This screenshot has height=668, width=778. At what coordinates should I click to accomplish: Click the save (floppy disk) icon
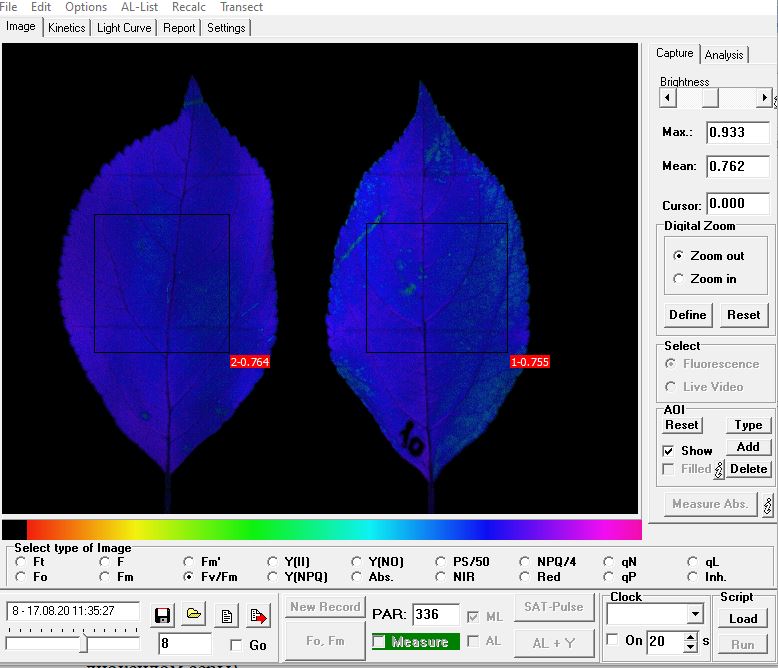tap(162, 615)
